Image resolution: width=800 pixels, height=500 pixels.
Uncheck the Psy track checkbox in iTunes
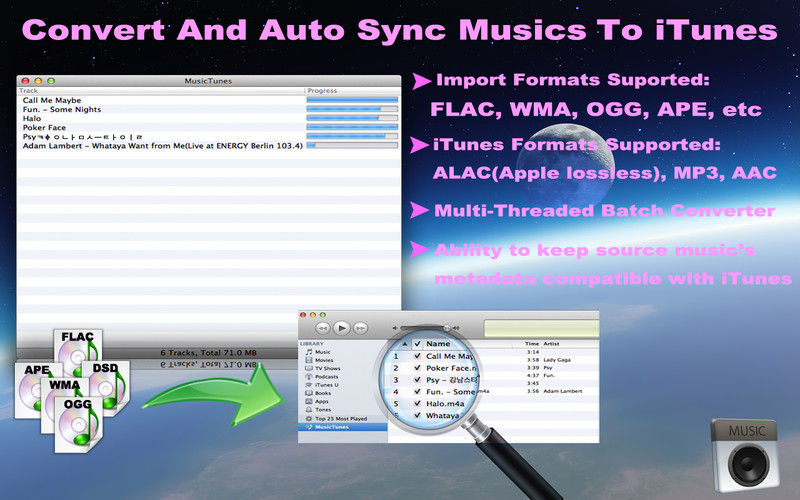(418, 380)
